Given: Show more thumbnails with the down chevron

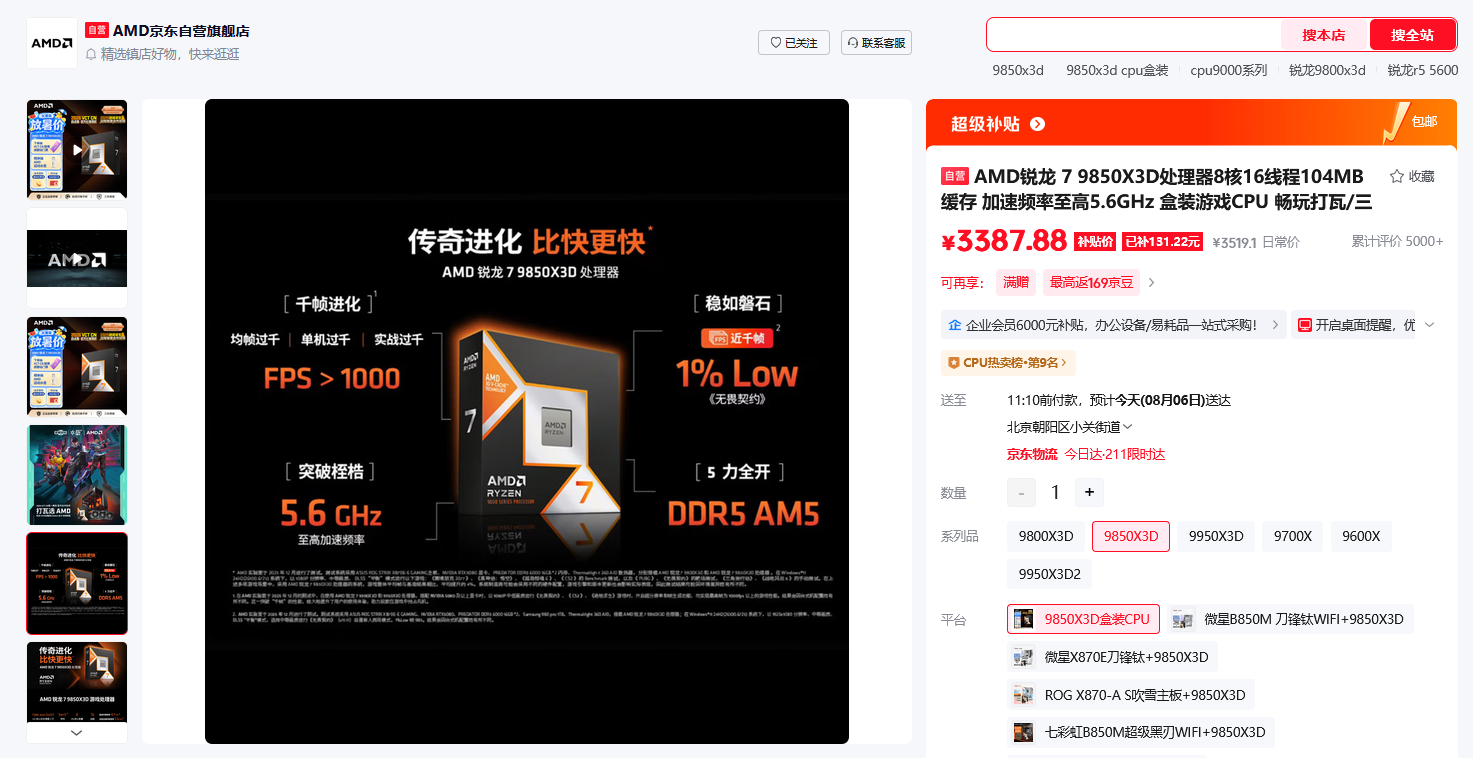Looking at the screenshot, I should pyautogui.click(x=77, y=733).
